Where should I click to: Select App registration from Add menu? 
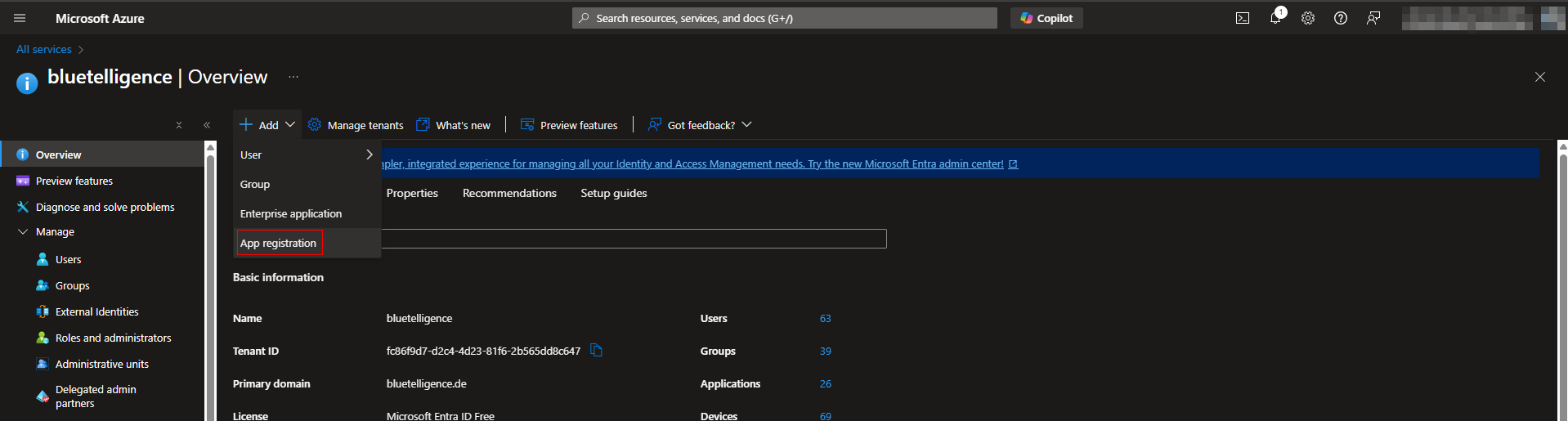tap(279, 243)
